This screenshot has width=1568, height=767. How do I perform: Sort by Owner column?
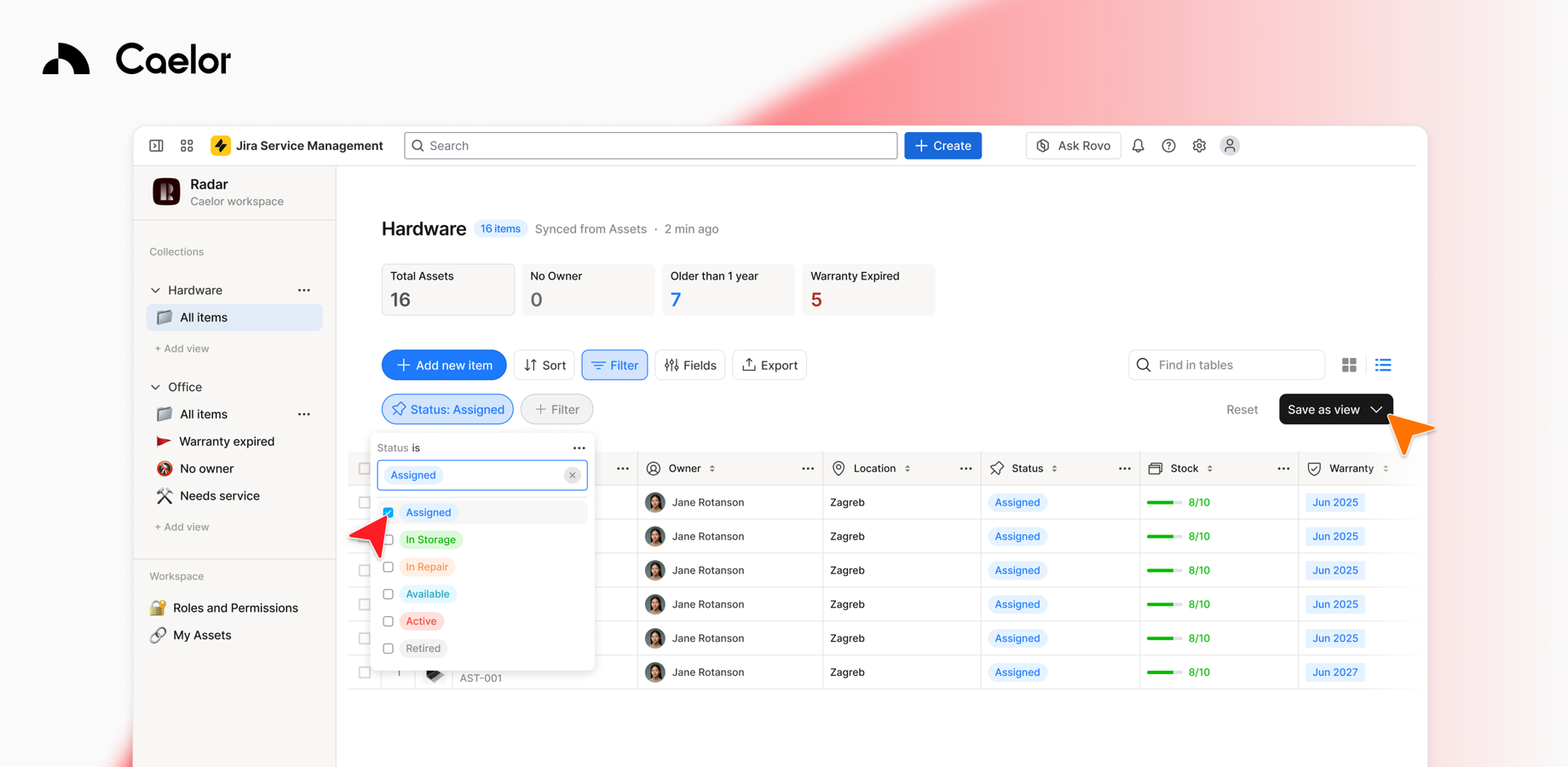tap(712, 469)
